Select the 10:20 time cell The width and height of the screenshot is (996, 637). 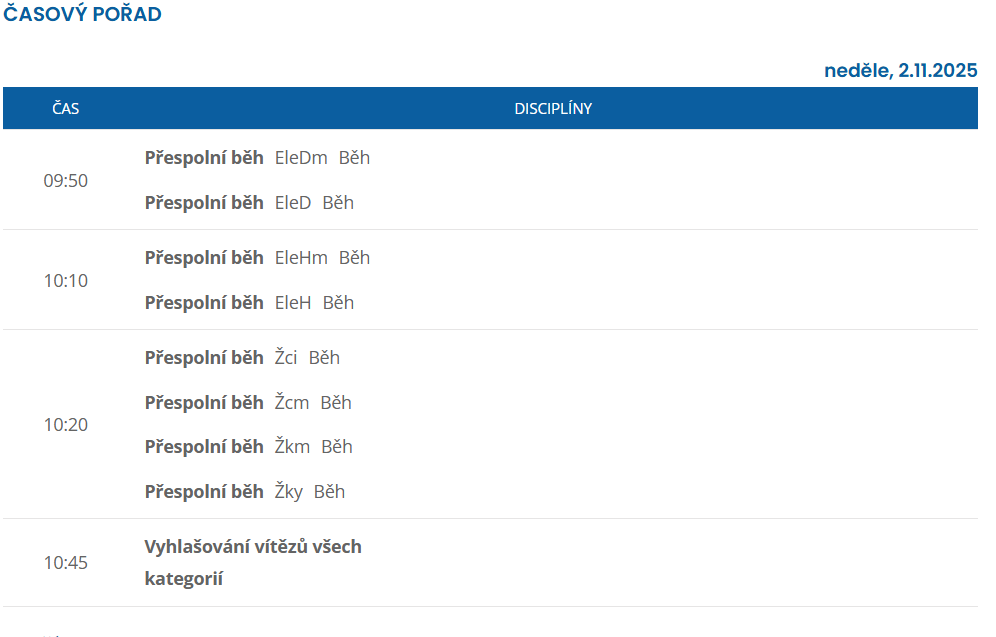click(66, 425)
